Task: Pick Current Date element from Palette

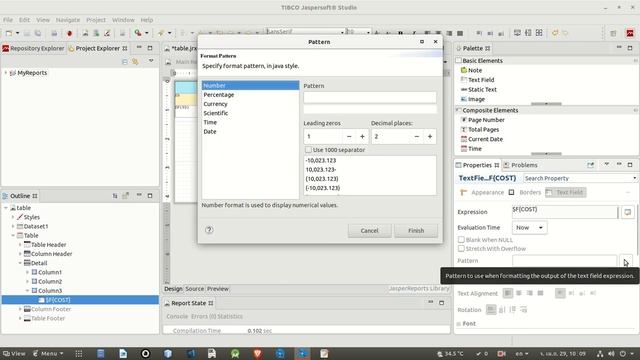Action: tap(482, 139)
